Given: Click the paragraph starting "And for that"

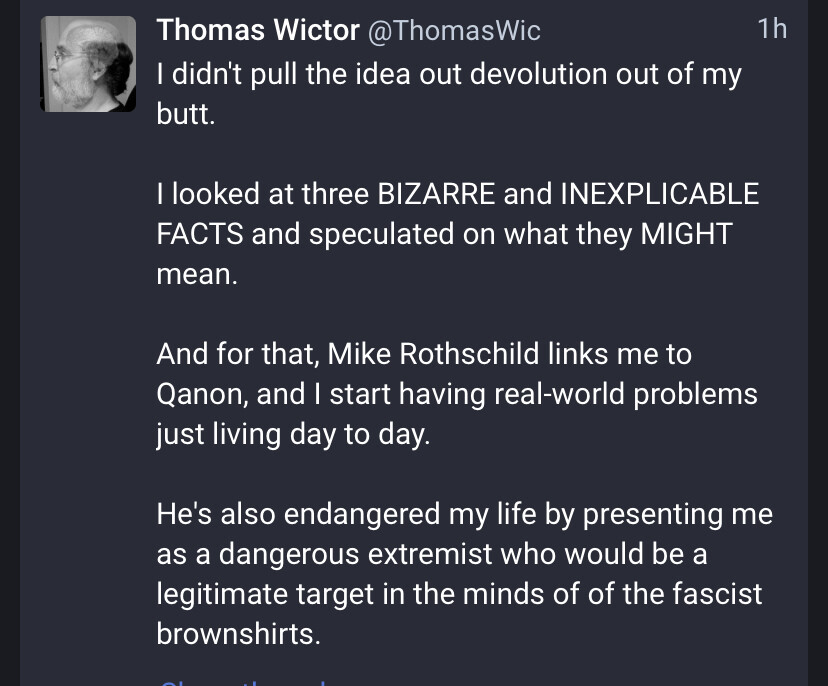Looking at the screenshot, I should (x=457, y=394).
